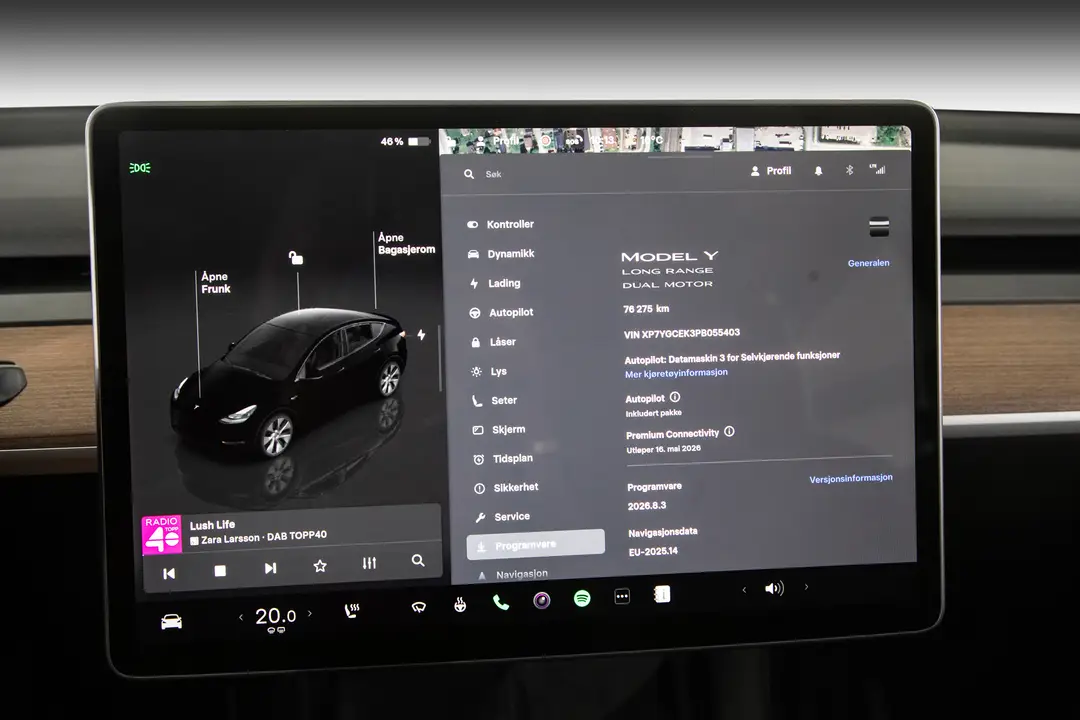
Task: Click the Åpne Frunk label
Action: [216, 282]
